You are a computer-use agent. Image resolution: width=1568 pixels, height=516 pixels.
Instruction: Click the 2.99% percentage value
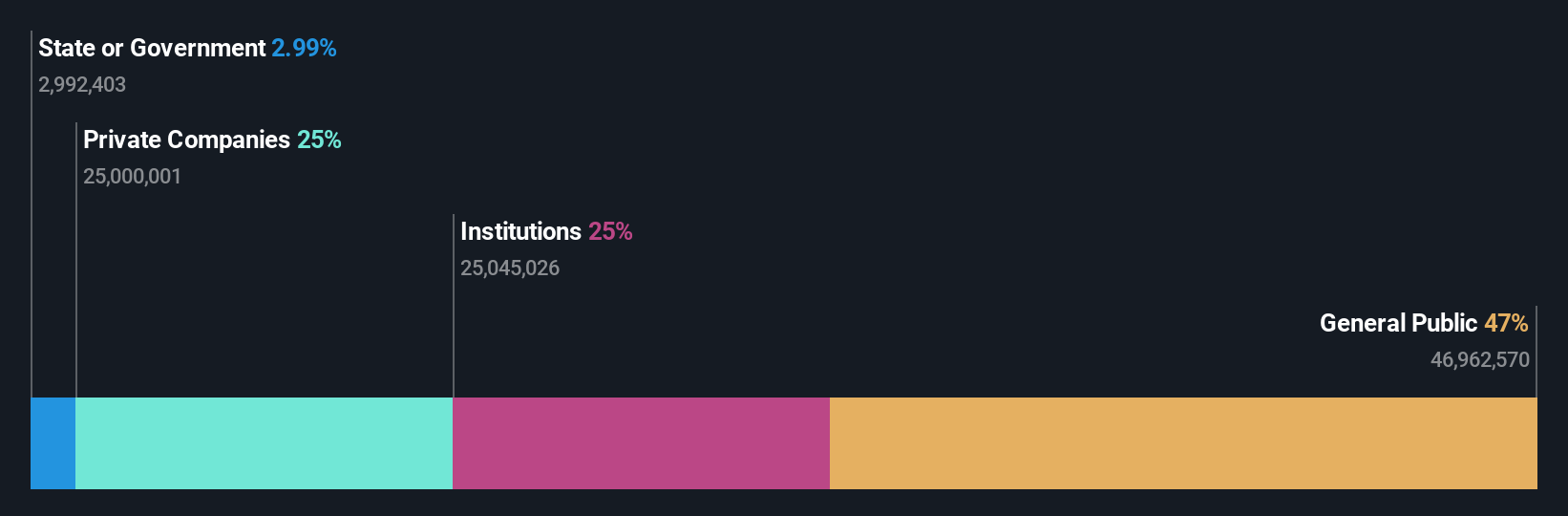304,48
